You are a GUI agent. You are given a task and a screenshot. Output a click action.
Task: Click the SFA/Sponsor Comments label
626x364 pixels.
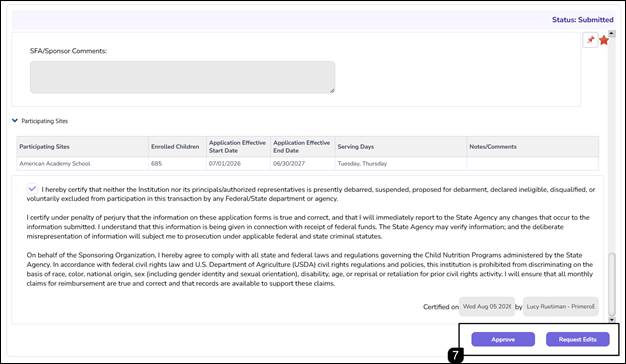click(68, 51)
